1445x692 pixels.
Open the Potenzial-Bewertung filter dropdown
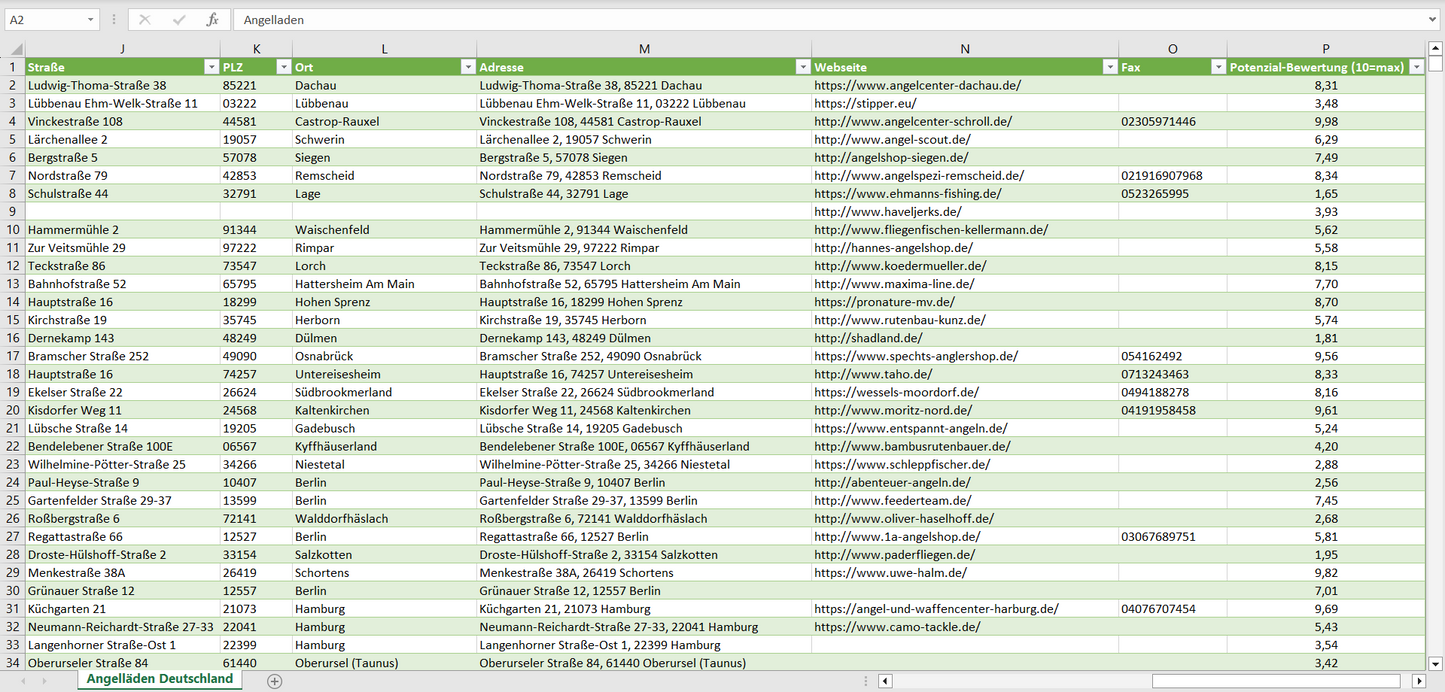pyautogui.click(x=1416, y=67)
